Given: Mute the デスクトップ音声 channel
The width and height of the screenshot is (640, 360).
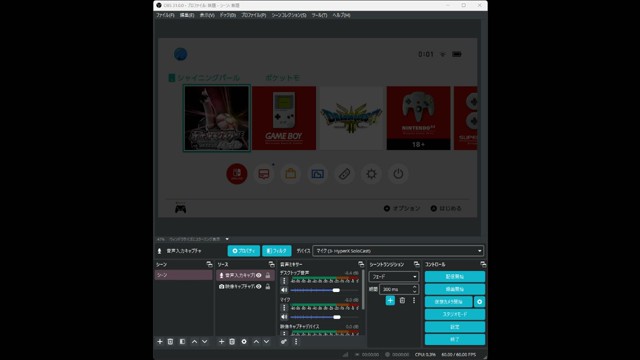Looking at the screenshot, I should (x=284, y=290).
